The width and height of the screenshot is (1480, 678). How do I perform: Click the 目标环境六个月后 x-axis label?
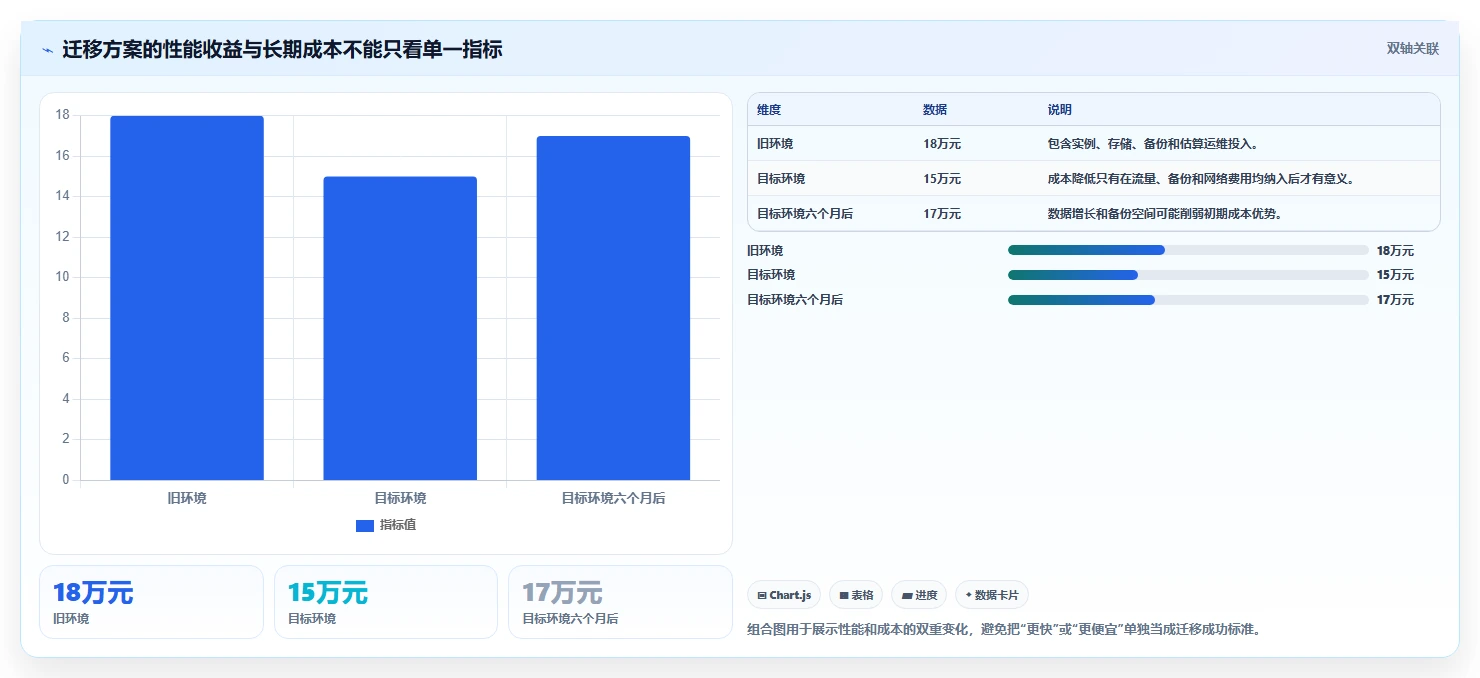click(x=613, y=498)
